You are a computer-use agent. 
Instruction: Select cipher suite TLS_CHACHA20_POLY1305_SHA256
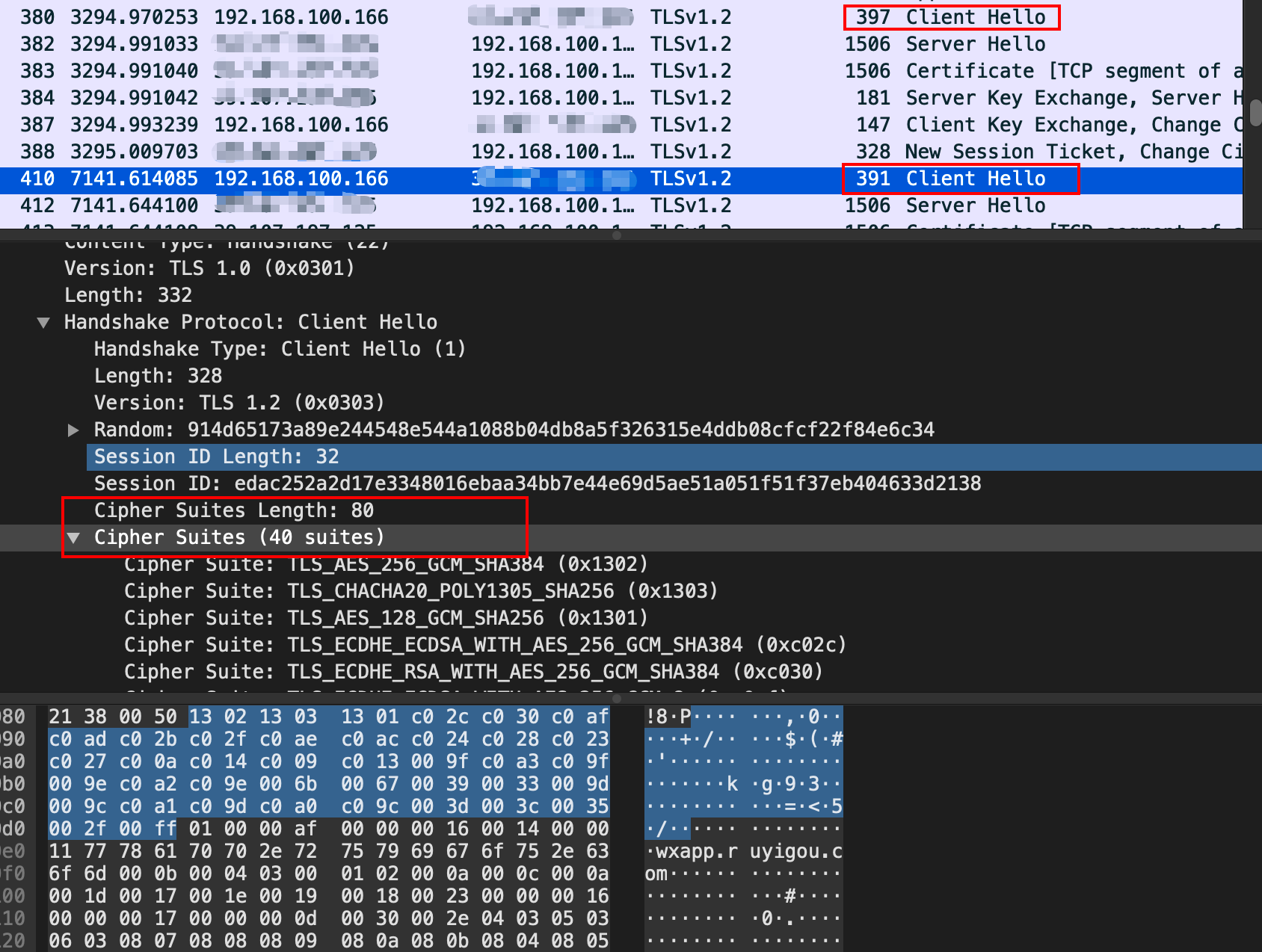[420, 591]
